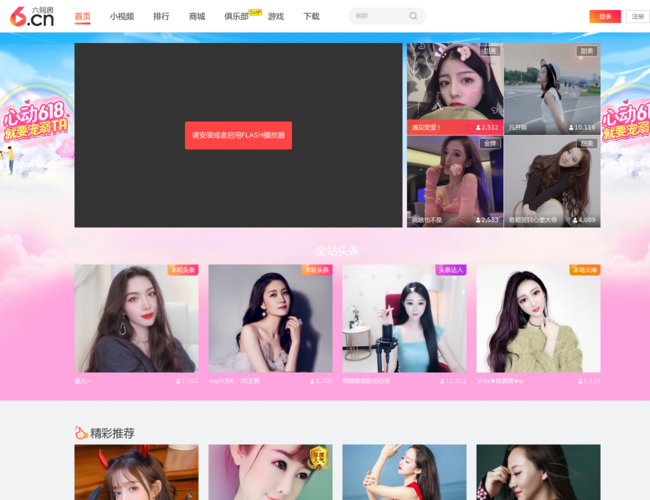Viewport: 650px width, 500px height.
Task: Open the 首页 navigation tab
Action: tap(82, 17)
